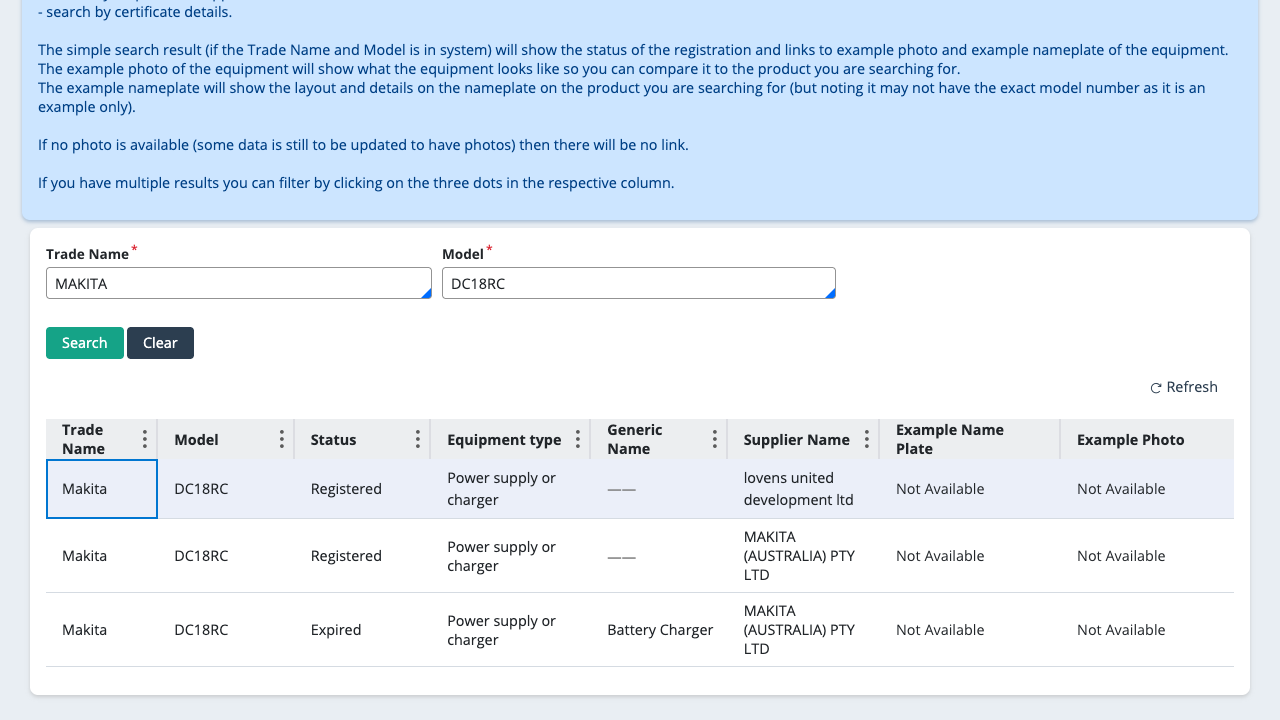Click the Registered status in the second row
The width and height of the screenshot is (1280, 720).
(x=346, y=556)
